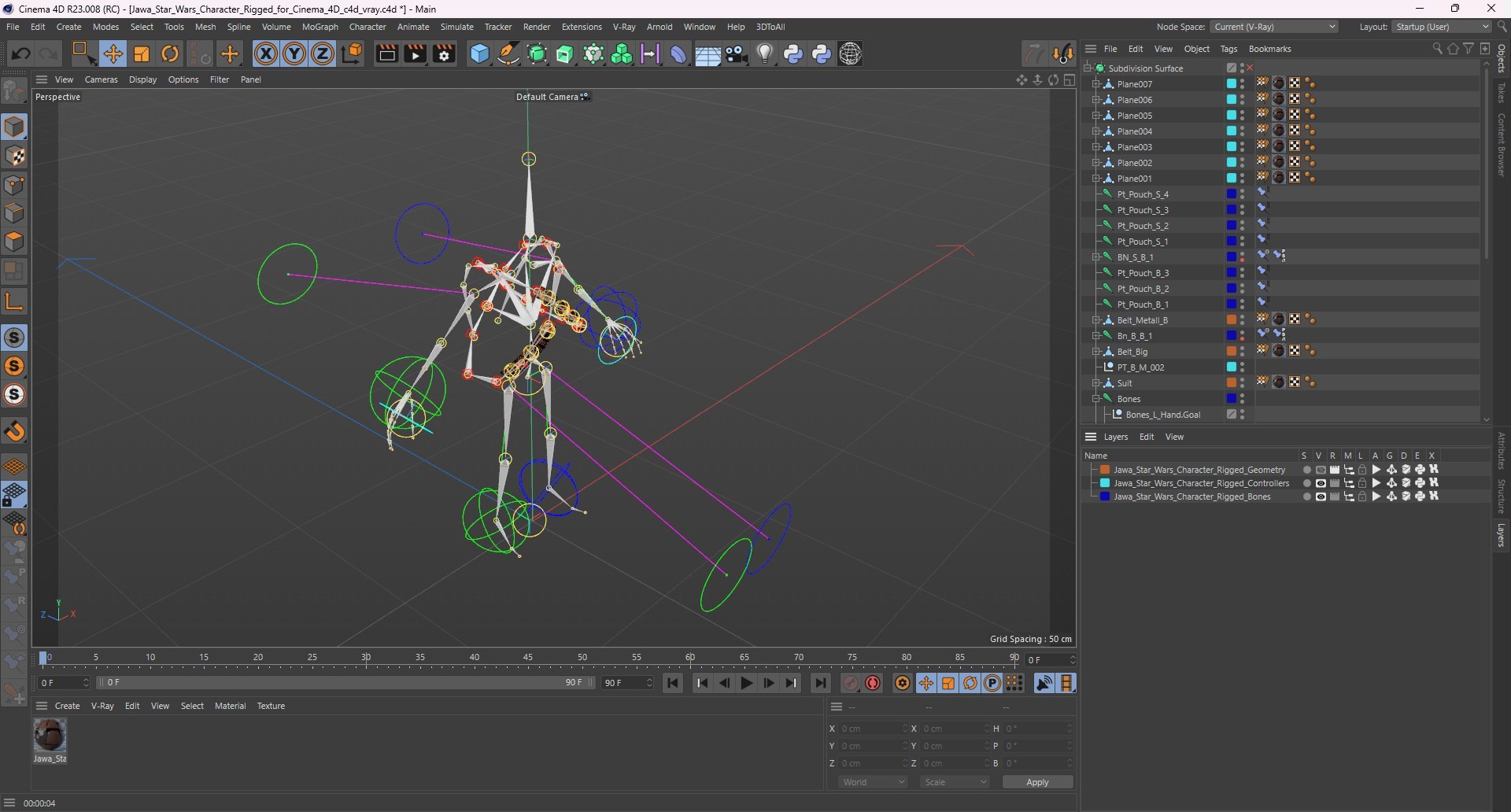Open Cameras menu in viewport

tap(101, 79)
